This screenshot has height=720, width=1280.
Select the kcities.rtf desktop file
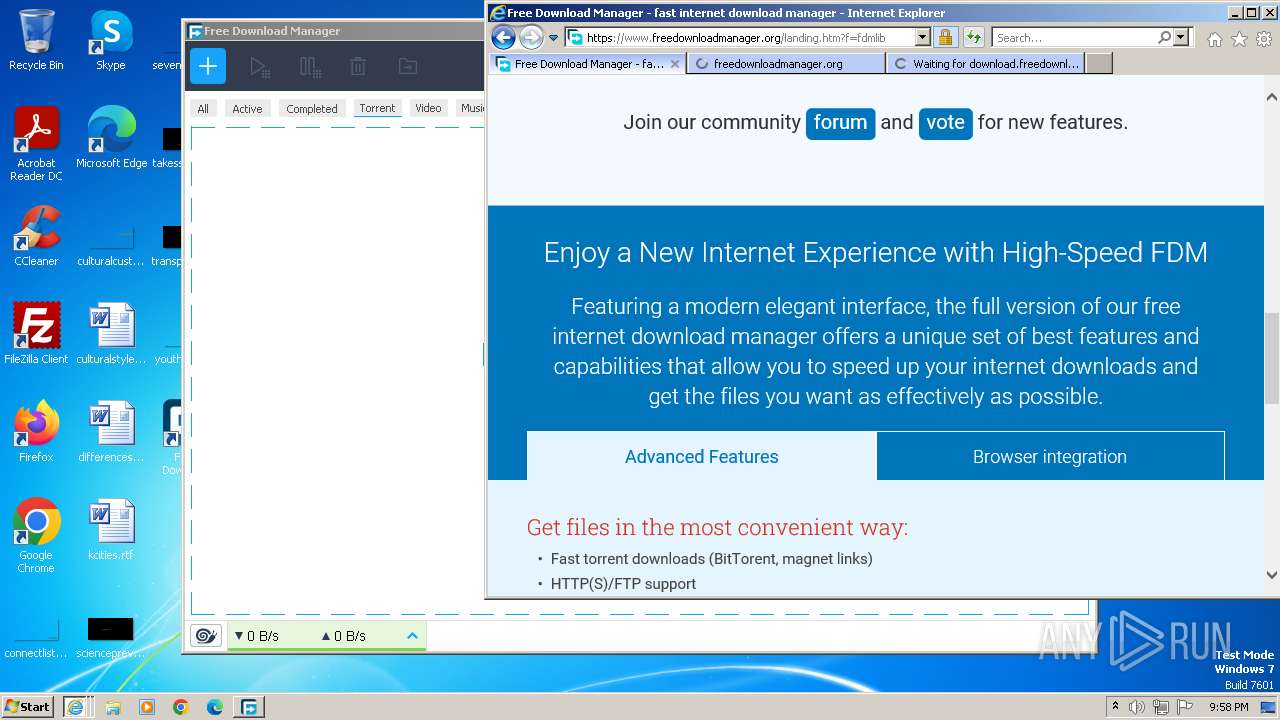tap(110, 530)
